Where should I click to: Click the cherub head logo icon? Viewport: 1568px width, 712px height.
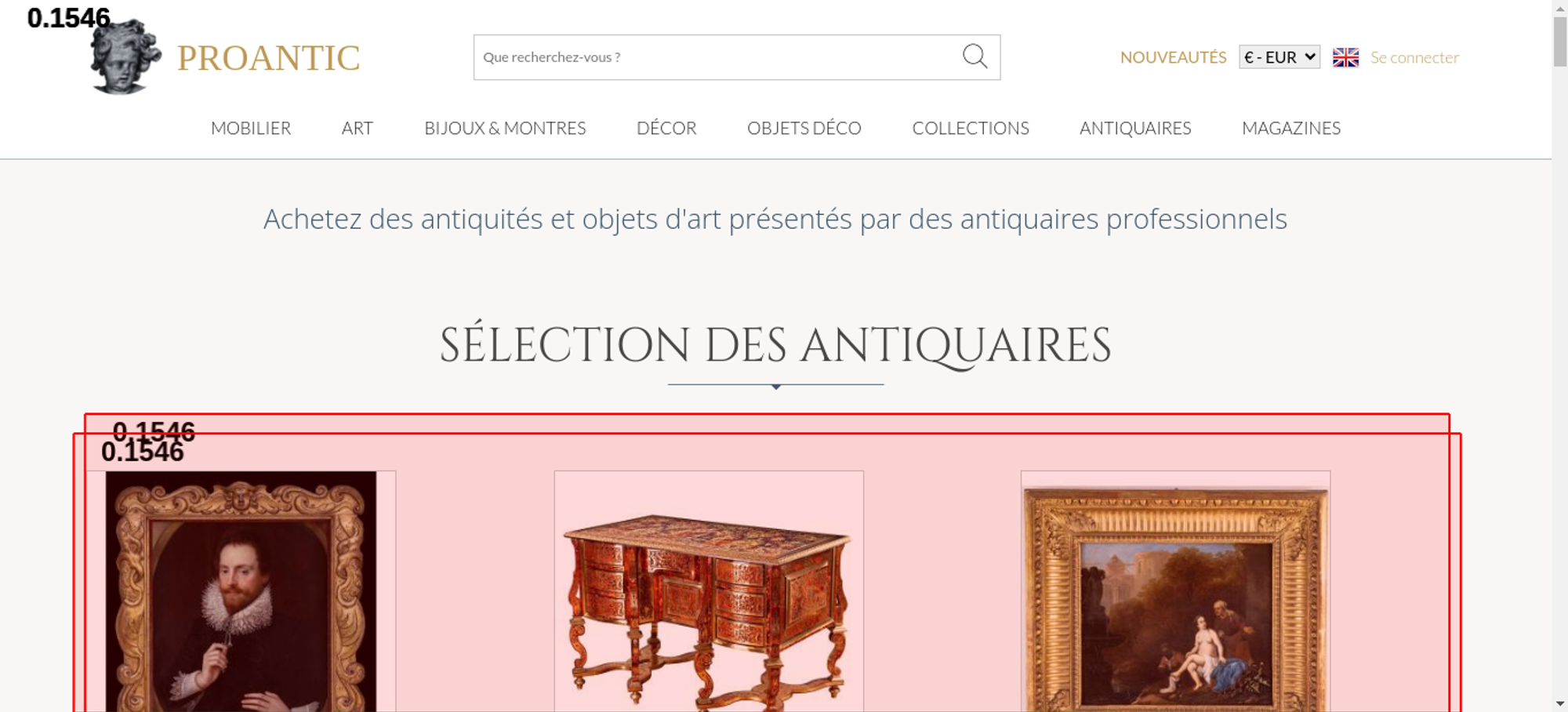click(125, 56)
